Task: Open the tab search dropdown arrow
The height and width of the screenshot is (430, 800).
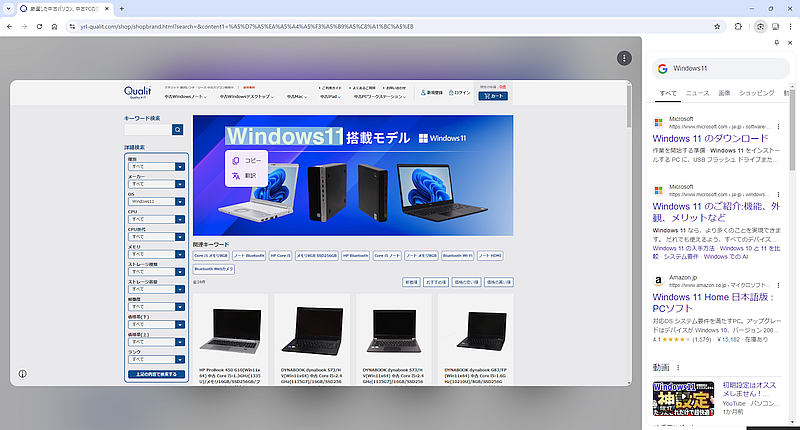Action: 8,9
